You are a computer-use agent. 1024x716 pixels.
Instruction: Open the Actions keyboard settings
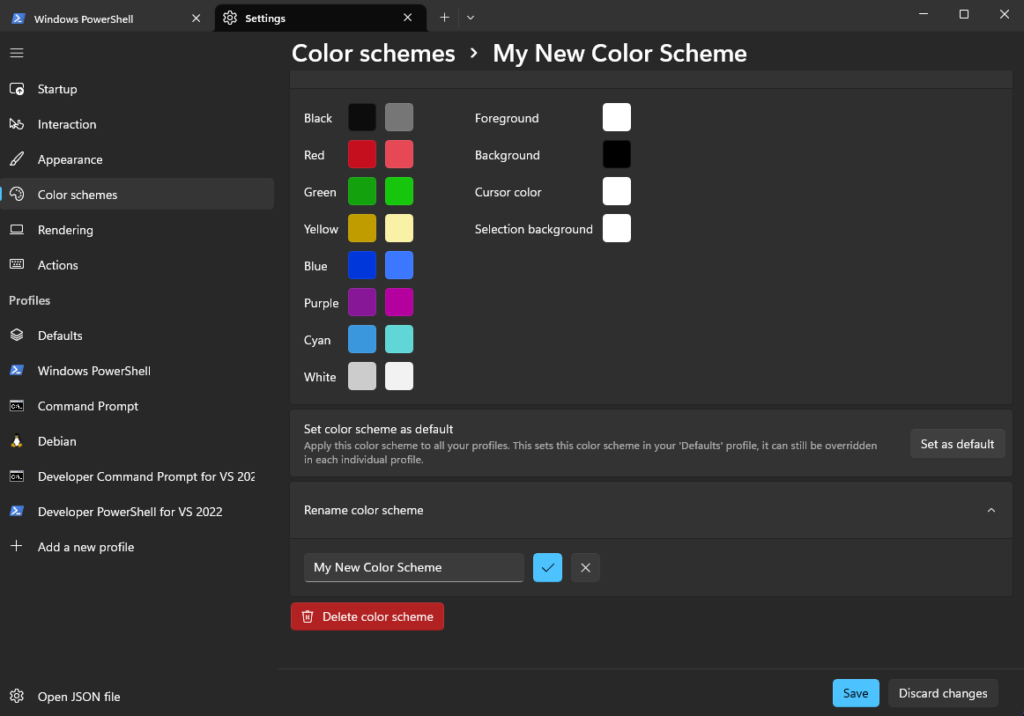57,265
